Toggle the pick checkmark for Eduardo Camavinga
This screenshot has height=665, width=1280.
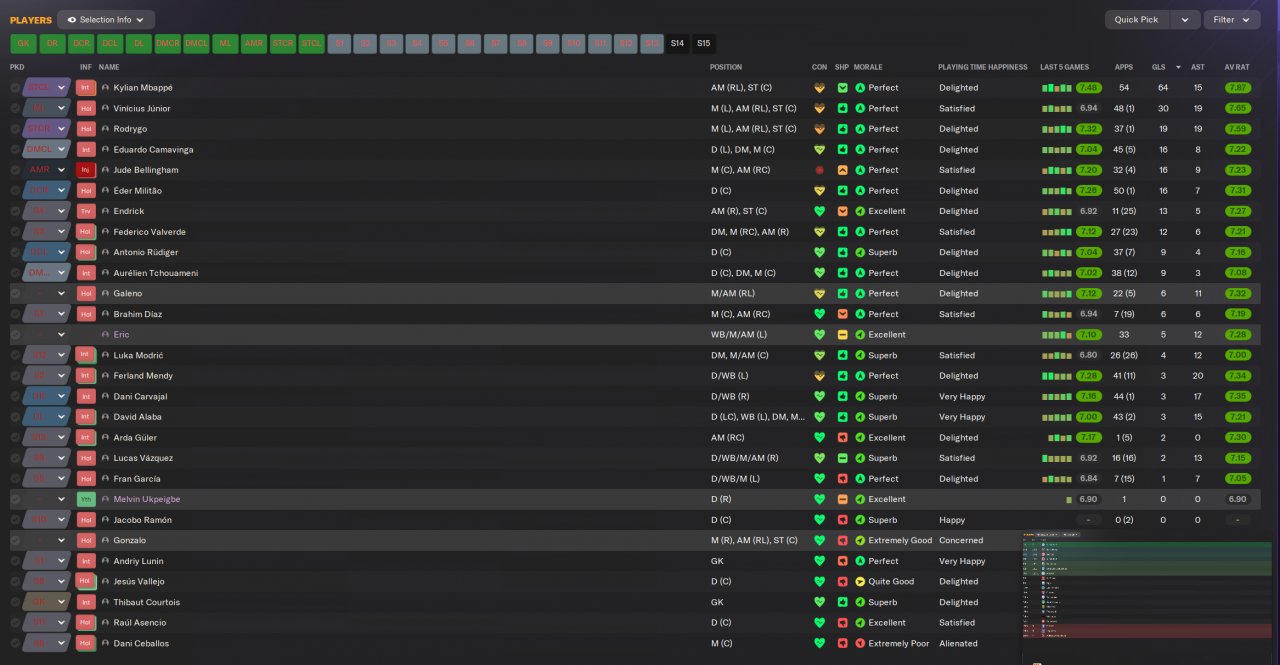point(15,149)
